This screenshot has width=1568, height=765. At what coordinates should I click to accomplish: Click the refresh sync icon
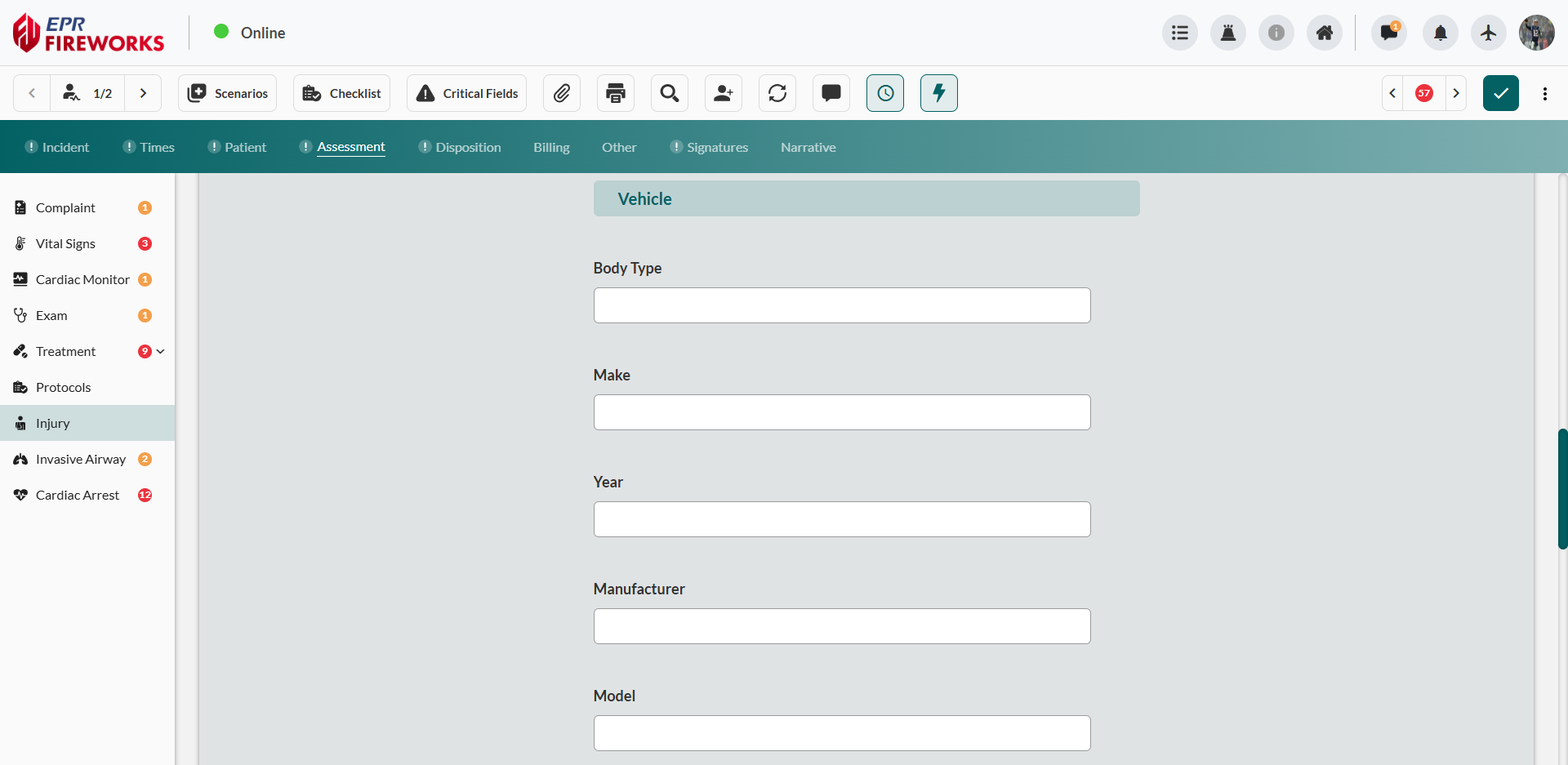[x=777, y=93]
